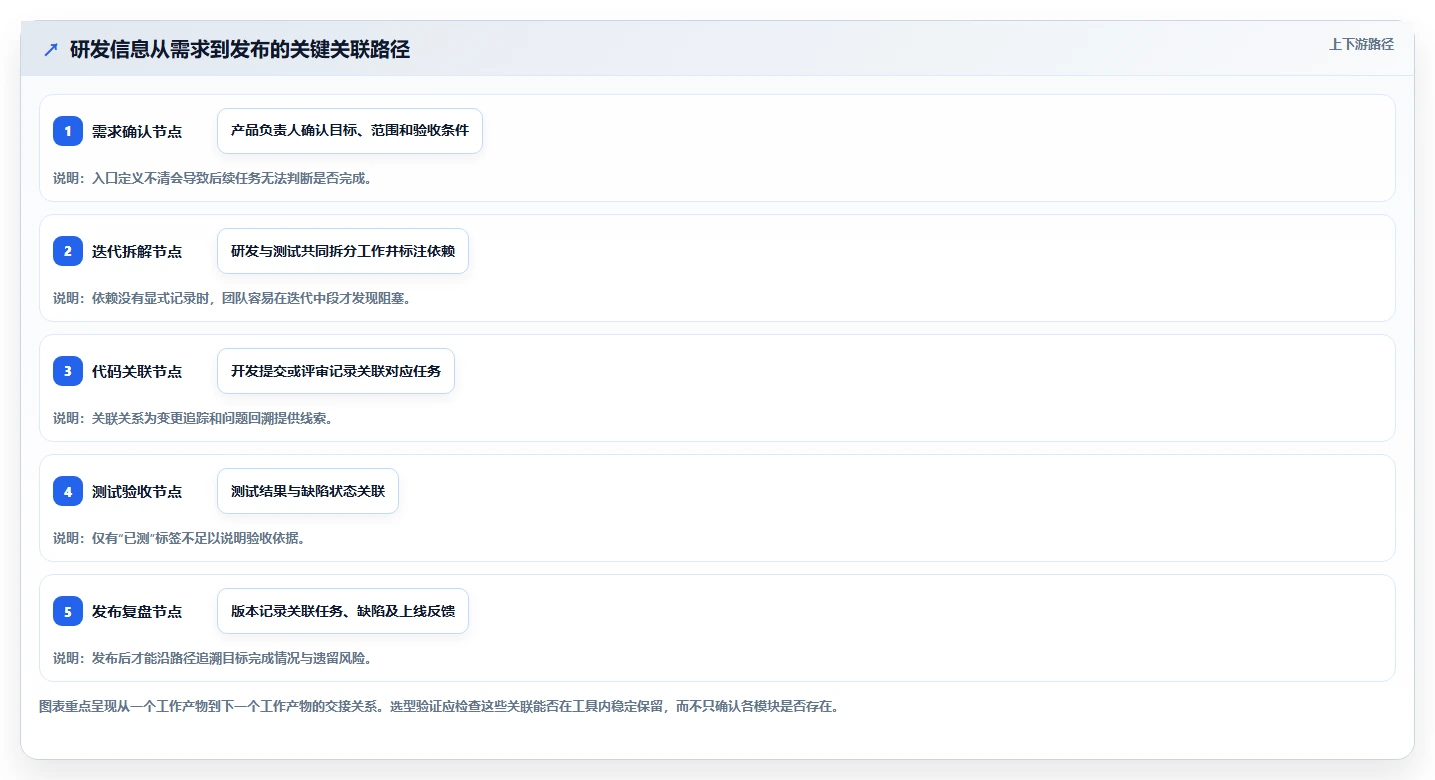Click the 产品负责人确认目标、范围和验收条件 chip
Screen dimensions: 1435x780
[x=350, y=131]
